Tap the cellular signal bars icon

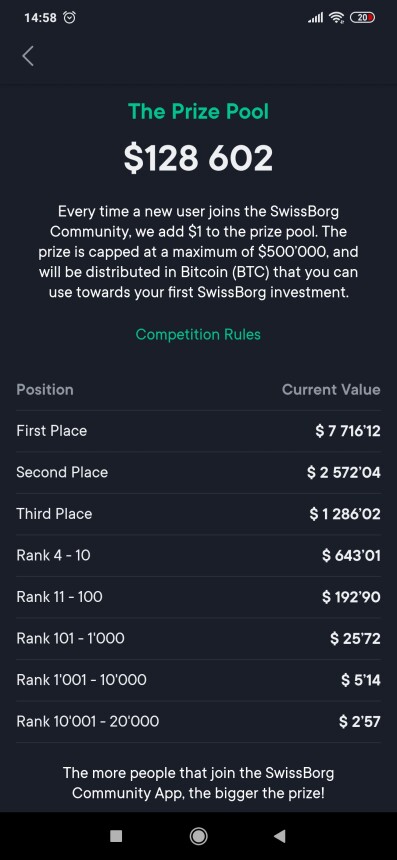[x=316, y=18]
